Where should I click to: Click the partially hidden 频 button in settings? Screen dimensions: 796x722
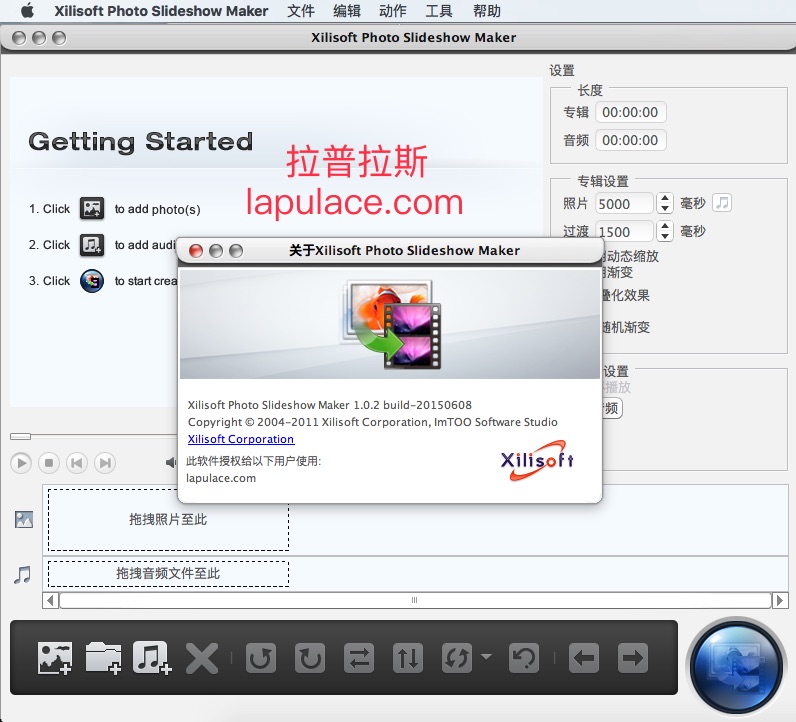(x=612, y=408)
